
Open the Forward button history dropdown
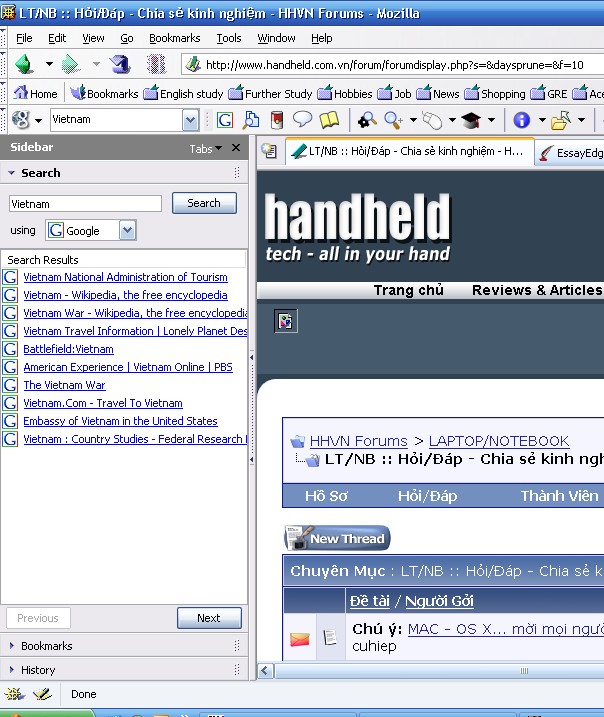96,64
